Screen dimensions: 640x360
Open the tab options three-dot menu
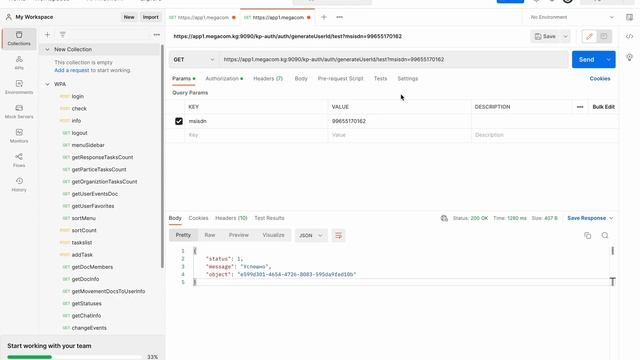click(340, 17)
